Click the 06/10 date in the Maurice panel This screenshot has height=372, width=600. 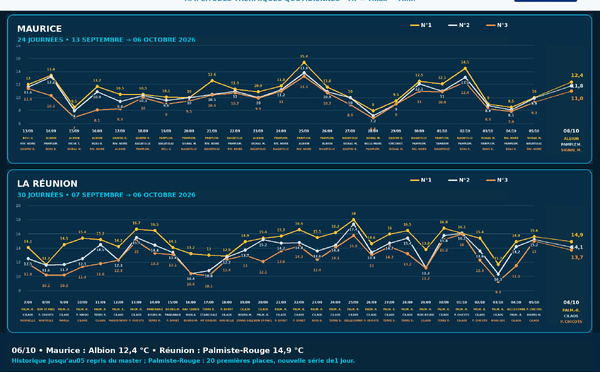571,131
